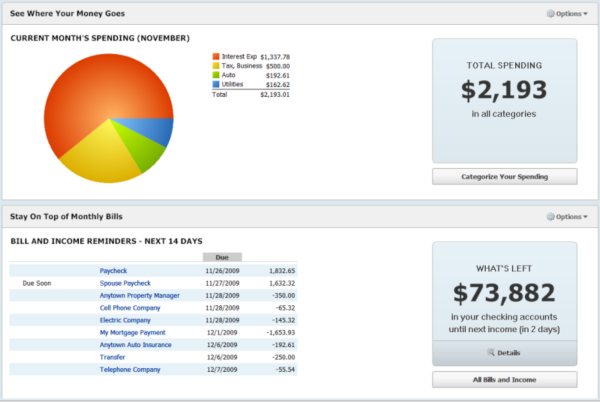
Task: Click the -55.54 telephone amount
Action: point(285,369)
